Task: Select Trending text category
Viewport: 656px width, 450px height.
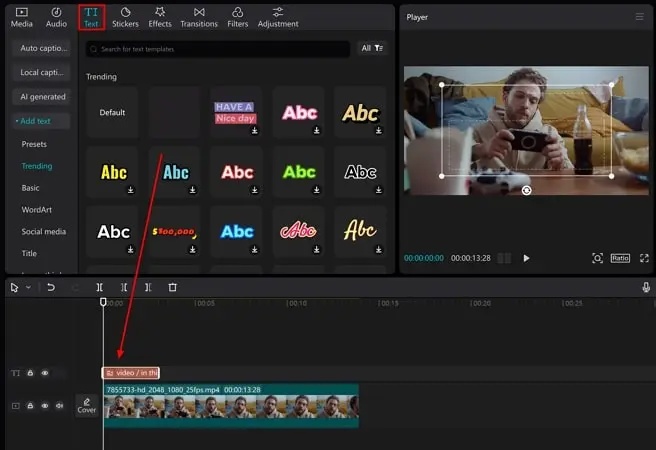Action: click(37, 166)
